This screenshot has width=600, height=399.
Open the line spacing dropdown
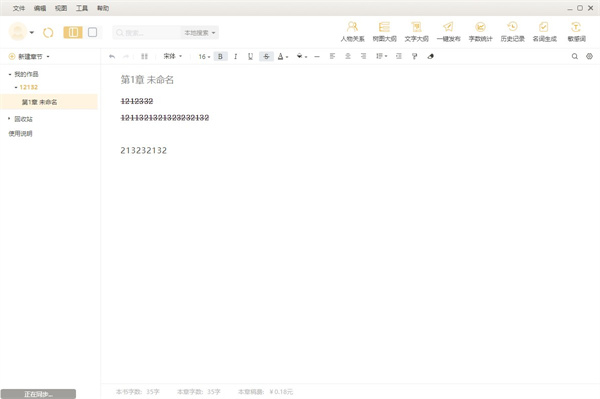click(382, 56)
